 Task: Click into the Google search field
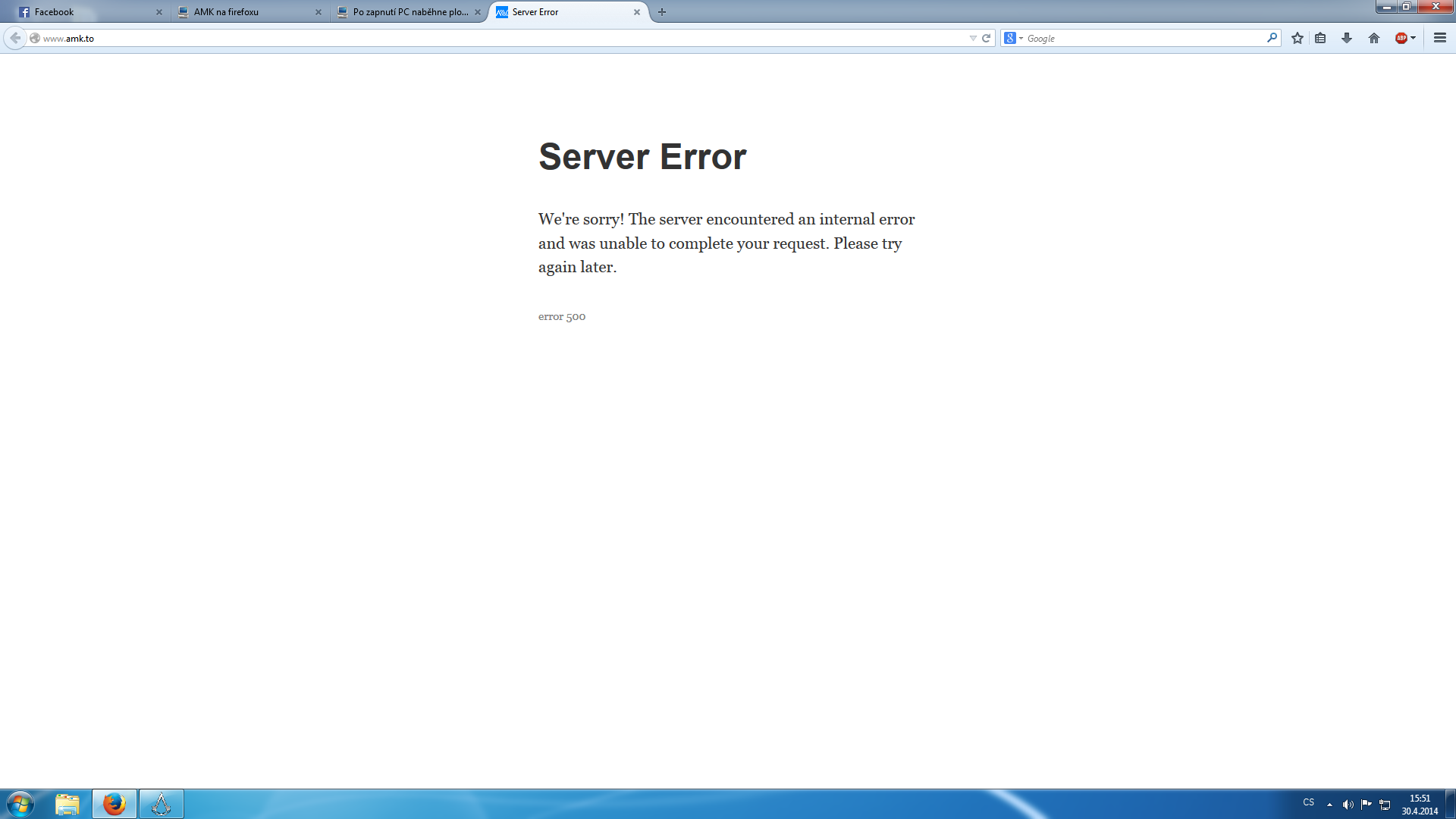coord(1137,38)
